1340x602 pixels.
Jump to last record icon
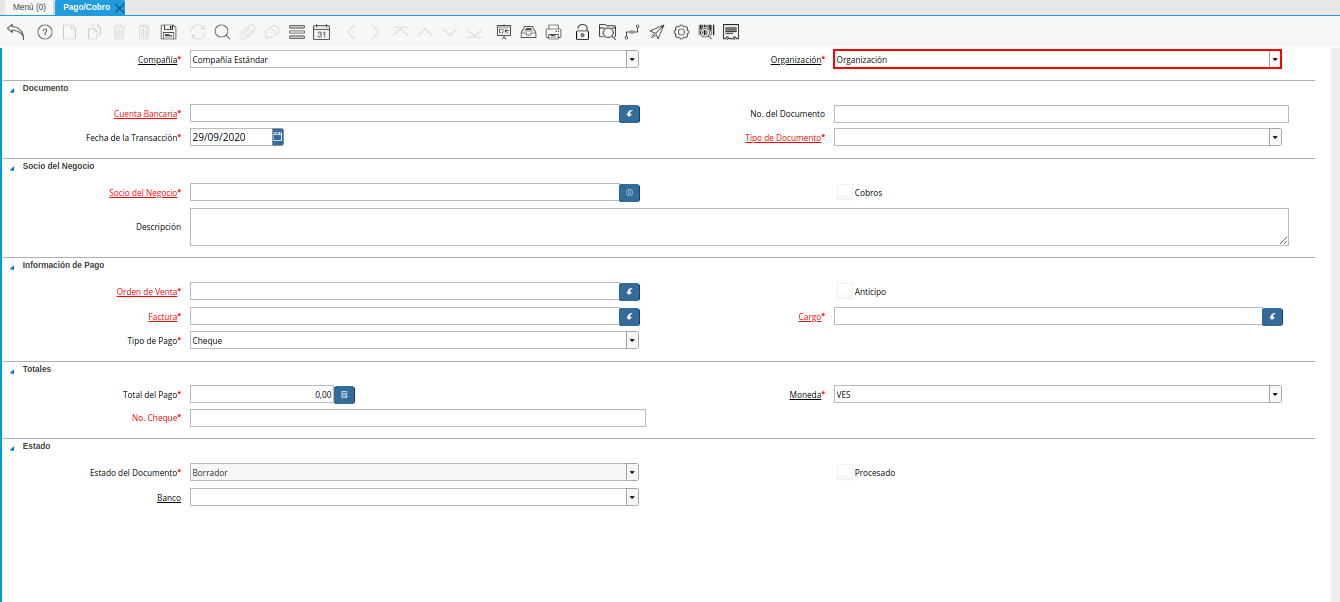[x=475, y=32]
